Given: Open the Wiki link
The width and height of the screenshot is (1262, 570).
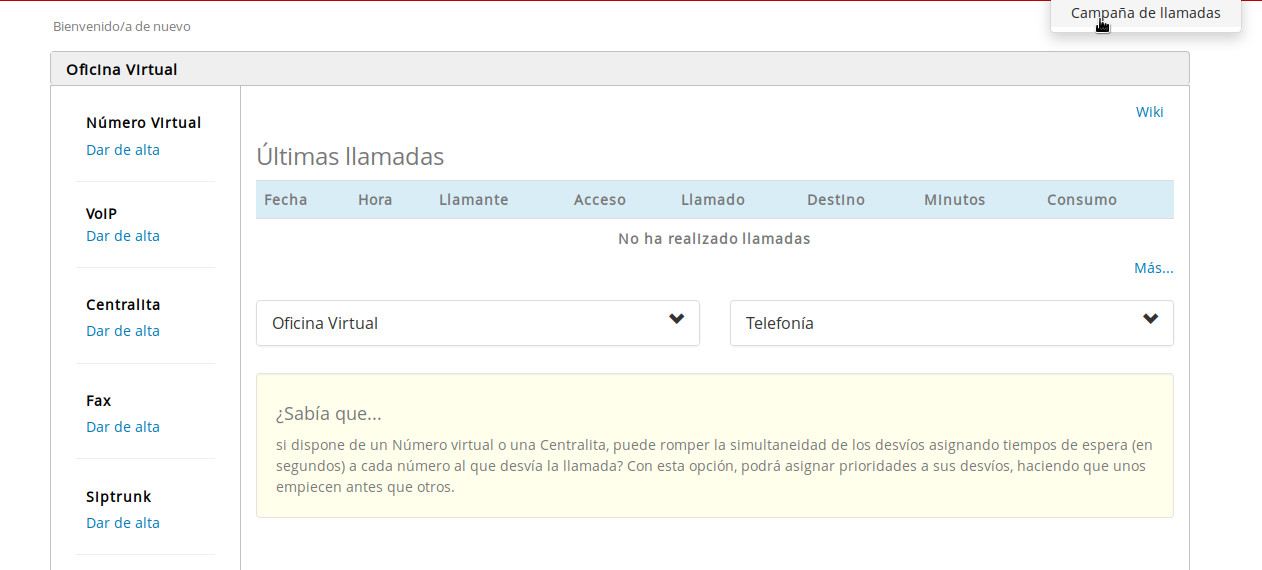Looking at the screenshot, I should [x=1149, y=112].
